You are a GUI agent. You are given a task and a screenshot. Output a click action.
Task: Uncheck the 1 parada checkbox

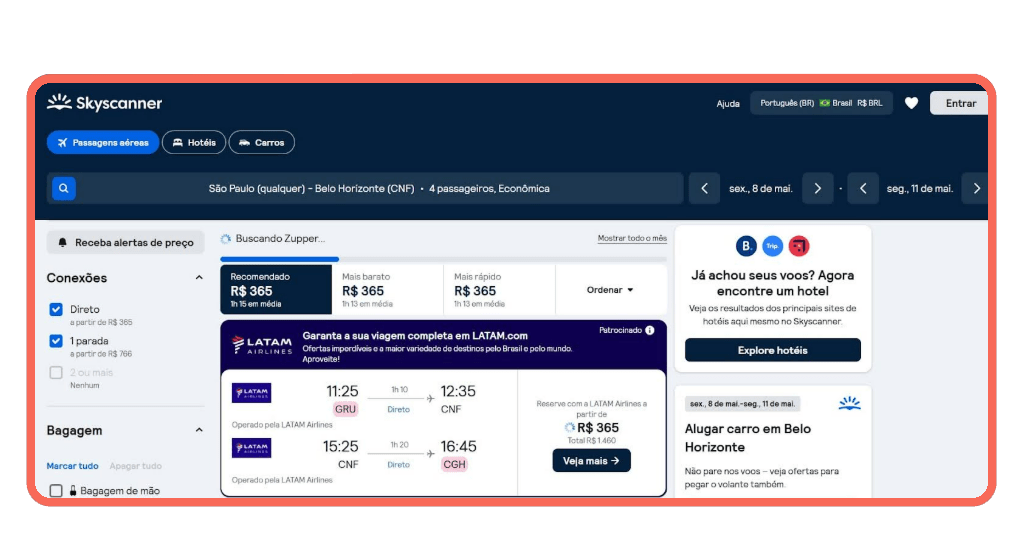56,341
